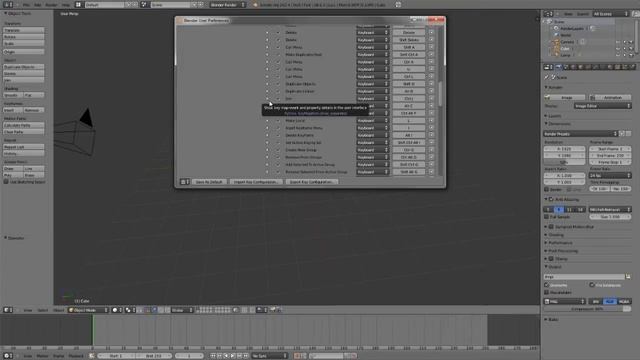This screenshot has width=640, height=360.
Task: Open outliner editor type selector icon
Action: point(548,14)
